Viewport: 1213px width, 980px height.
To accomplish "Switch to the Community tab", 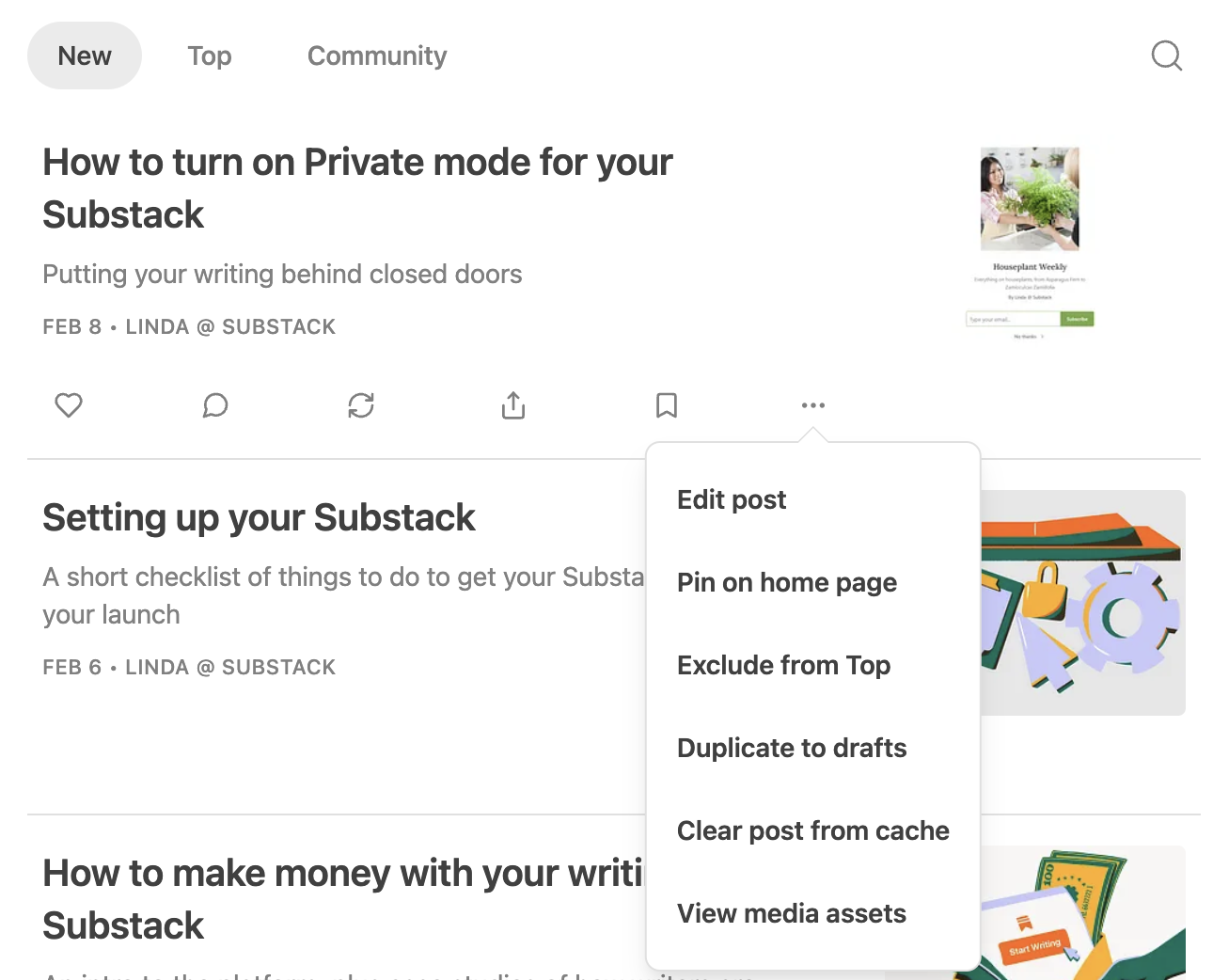I will pyautogui.click(x=377, y=55).
